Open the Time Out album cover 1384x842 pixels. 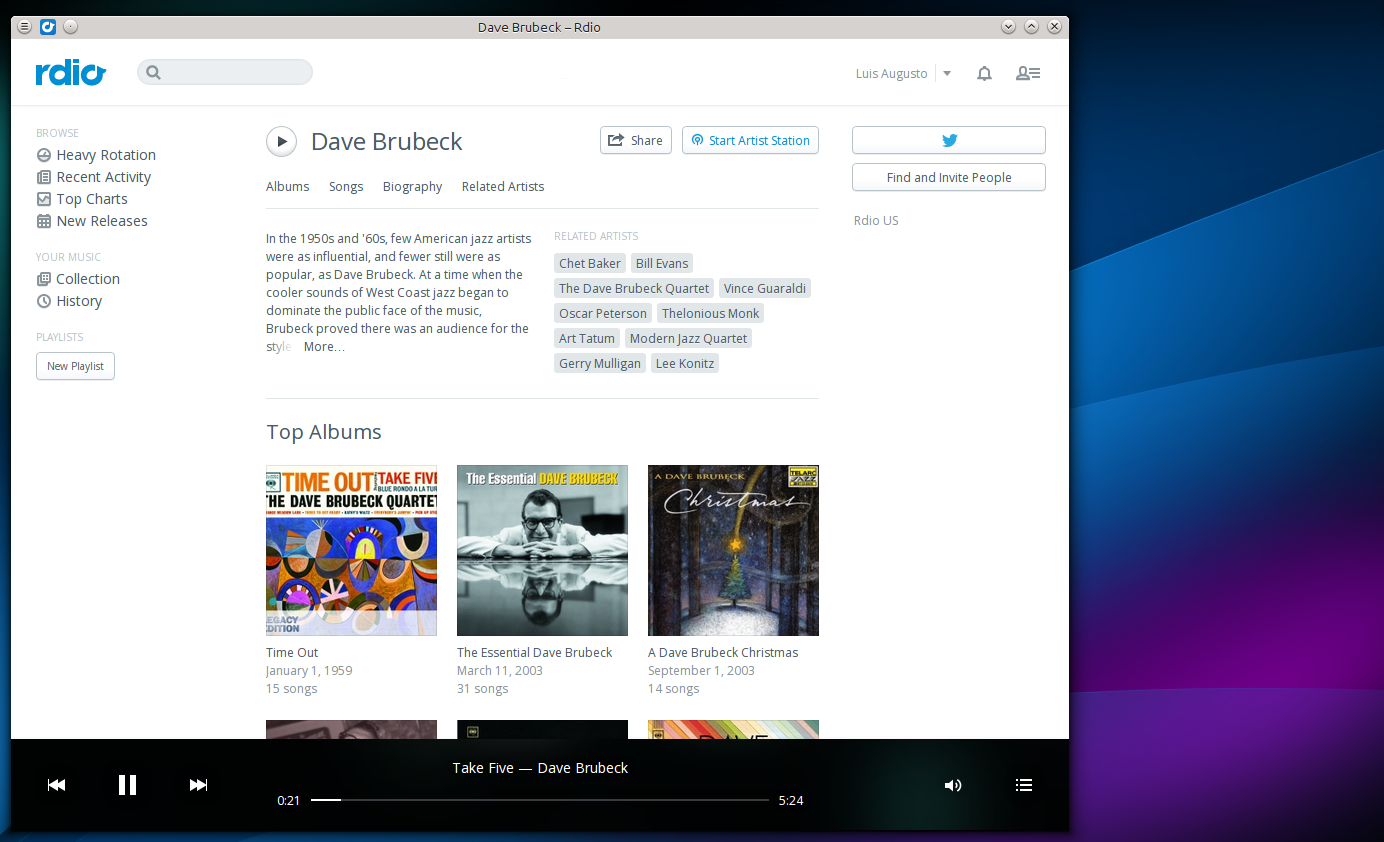click(351, 550)
